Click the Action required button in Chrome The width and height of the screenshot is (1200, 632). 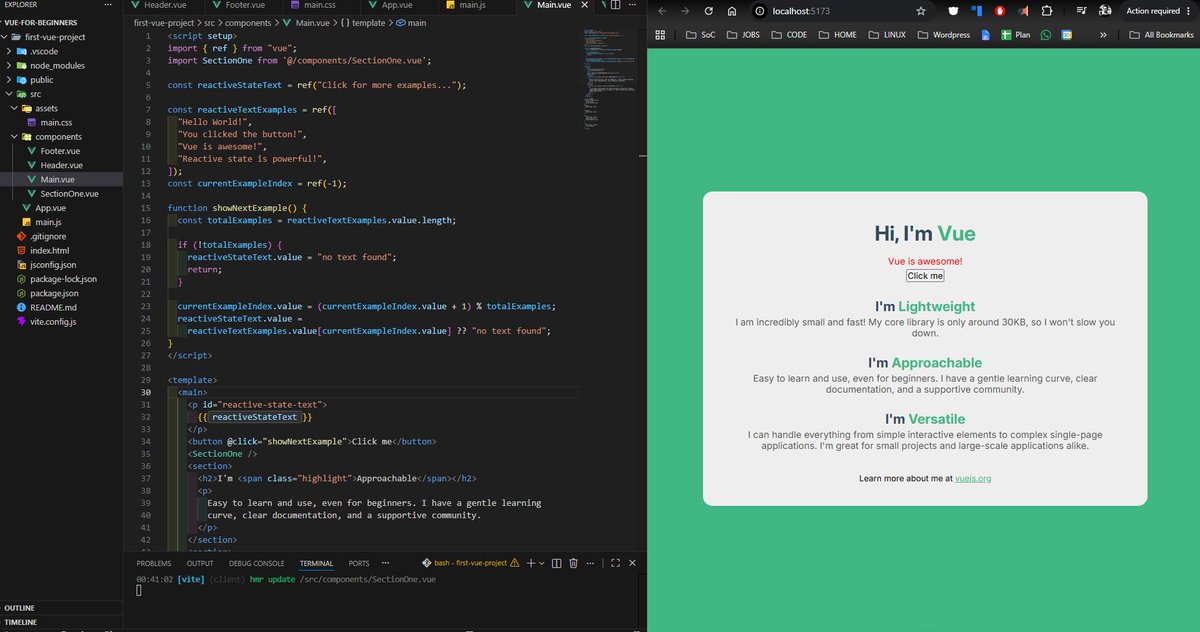tap(1158, 11)
